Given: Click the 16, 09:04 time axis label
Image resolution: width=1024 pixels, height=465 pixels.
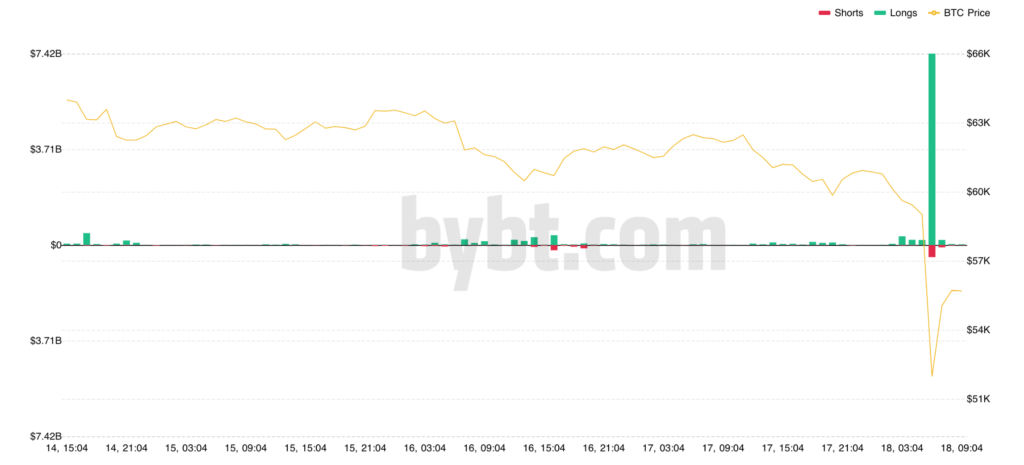Looking at the screenshot, I should pos(484,448).
